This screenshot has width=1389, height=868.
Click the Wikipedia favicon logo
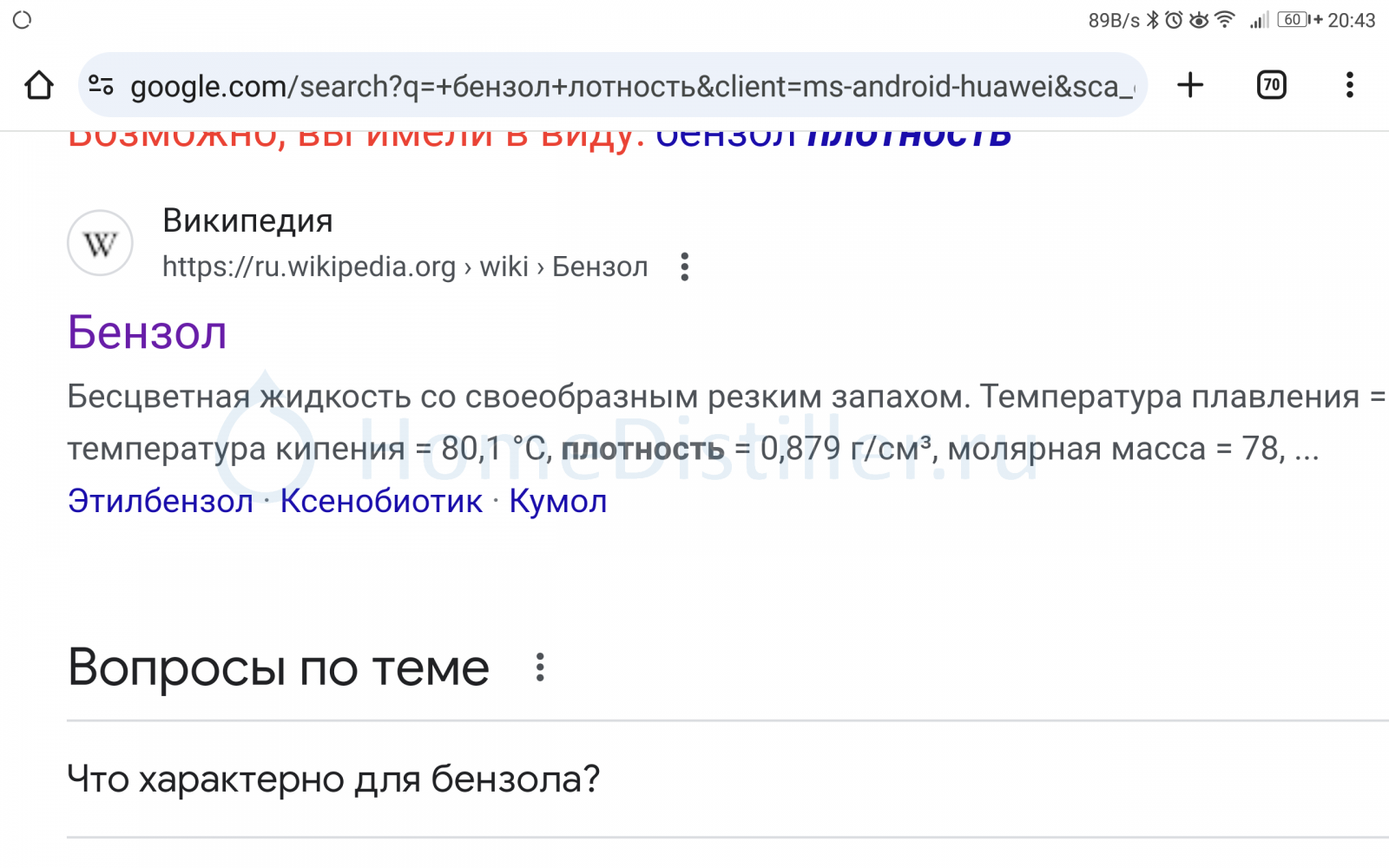(100, 243)
